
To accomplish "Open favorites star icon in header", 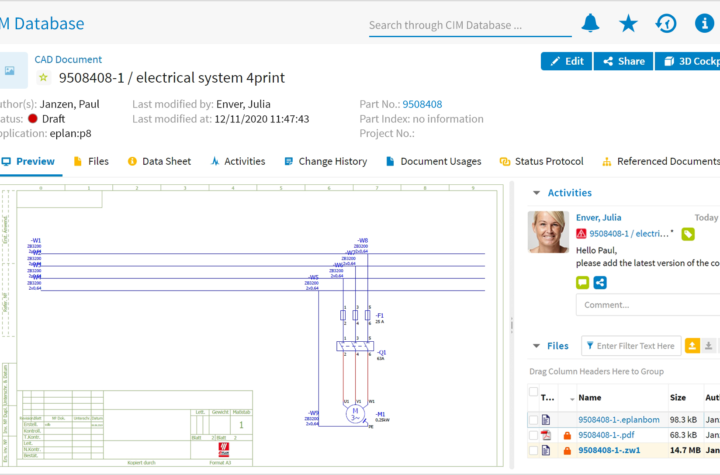I will pos(628,23).
